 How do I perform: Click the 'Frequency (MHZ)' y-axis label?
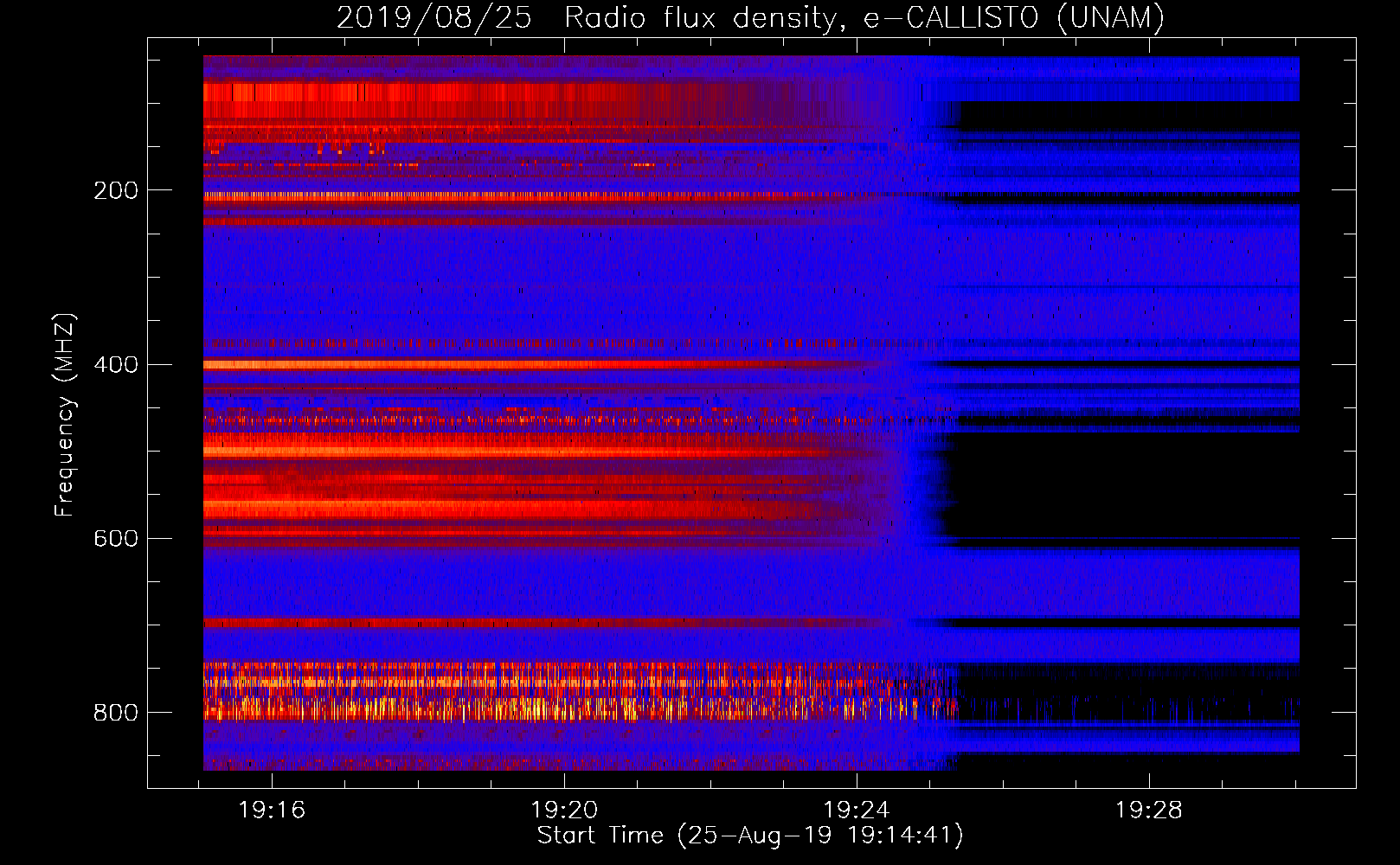coord(64,414)
